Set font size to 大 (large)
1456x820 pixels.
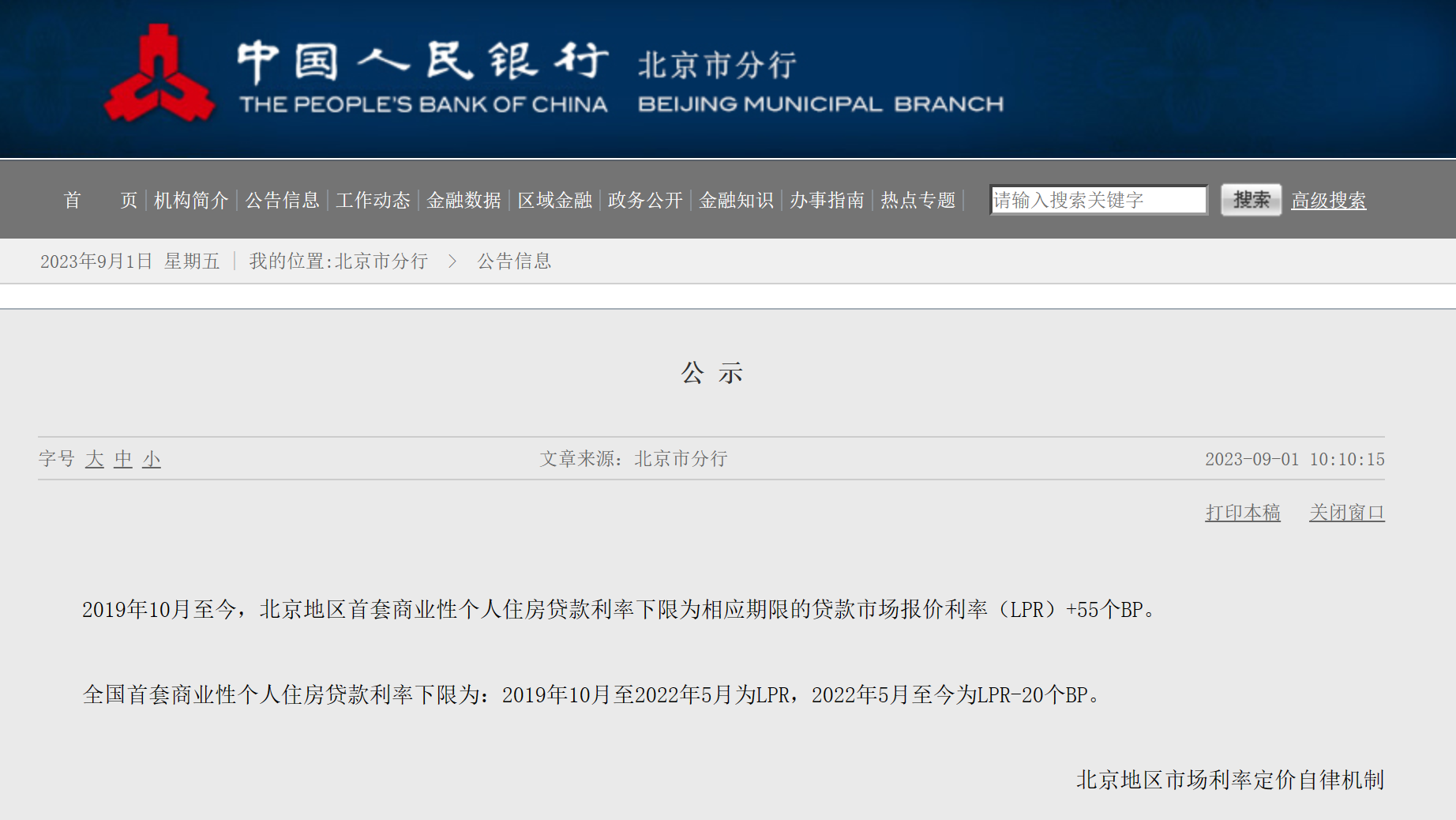[x=95, y=459]
